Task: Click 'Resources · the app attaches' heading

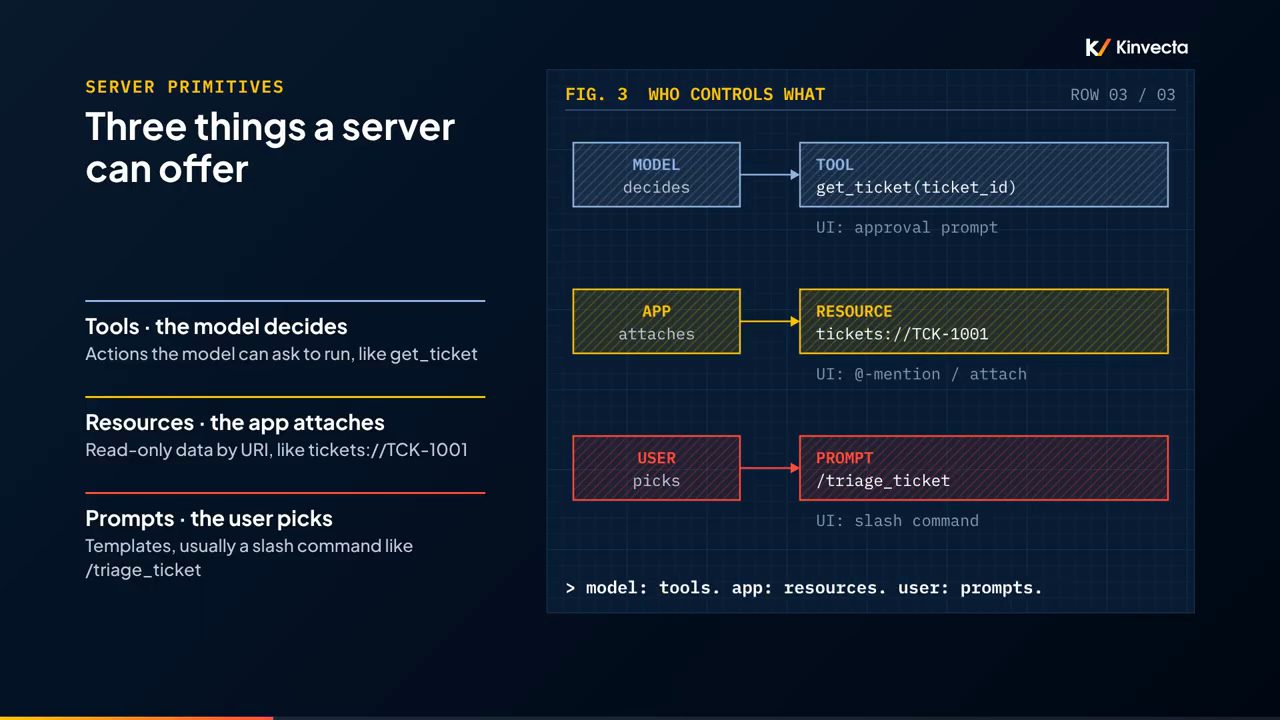Action: tap(235, 422)
